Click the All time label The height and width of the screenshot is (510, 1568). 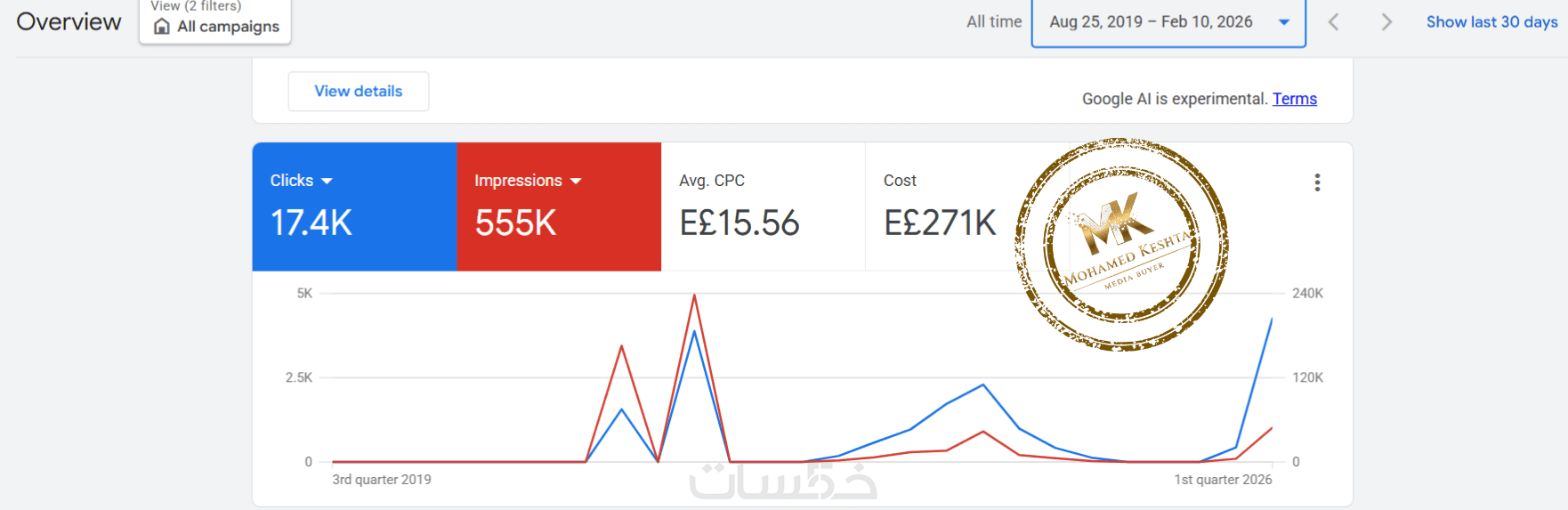click(994, 22)
